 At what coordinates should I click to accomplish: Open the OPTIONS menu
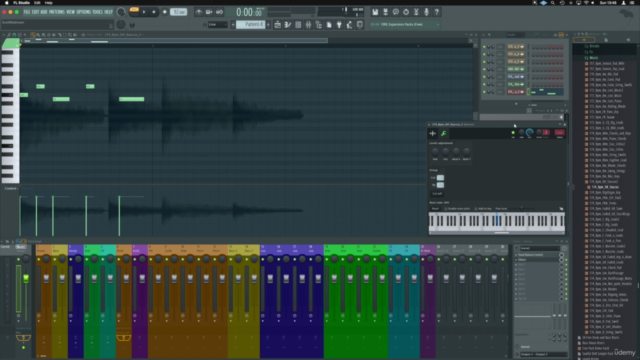coord(84,12)
